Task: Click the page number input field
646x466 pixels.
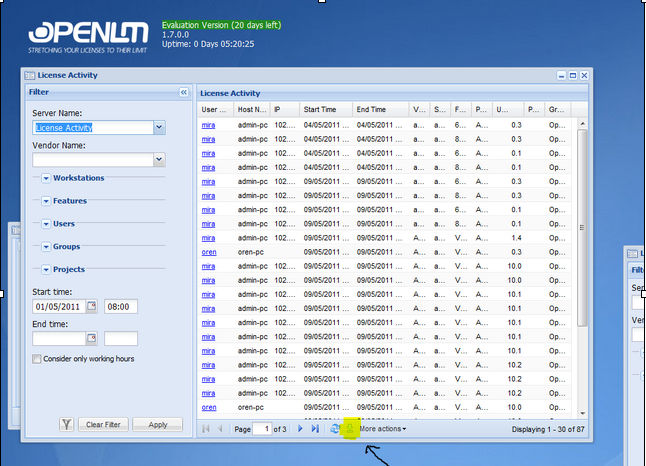Action: pyautogui.click(x=263, y=429)
